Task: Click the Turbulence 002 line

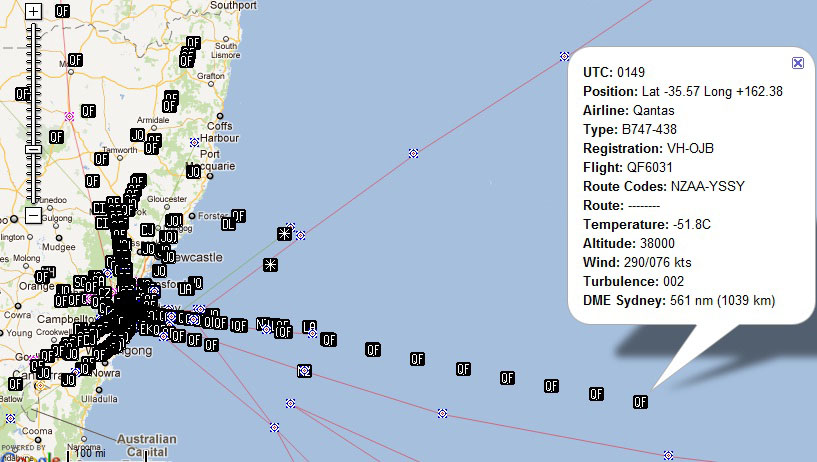Action: pos(634,281)
